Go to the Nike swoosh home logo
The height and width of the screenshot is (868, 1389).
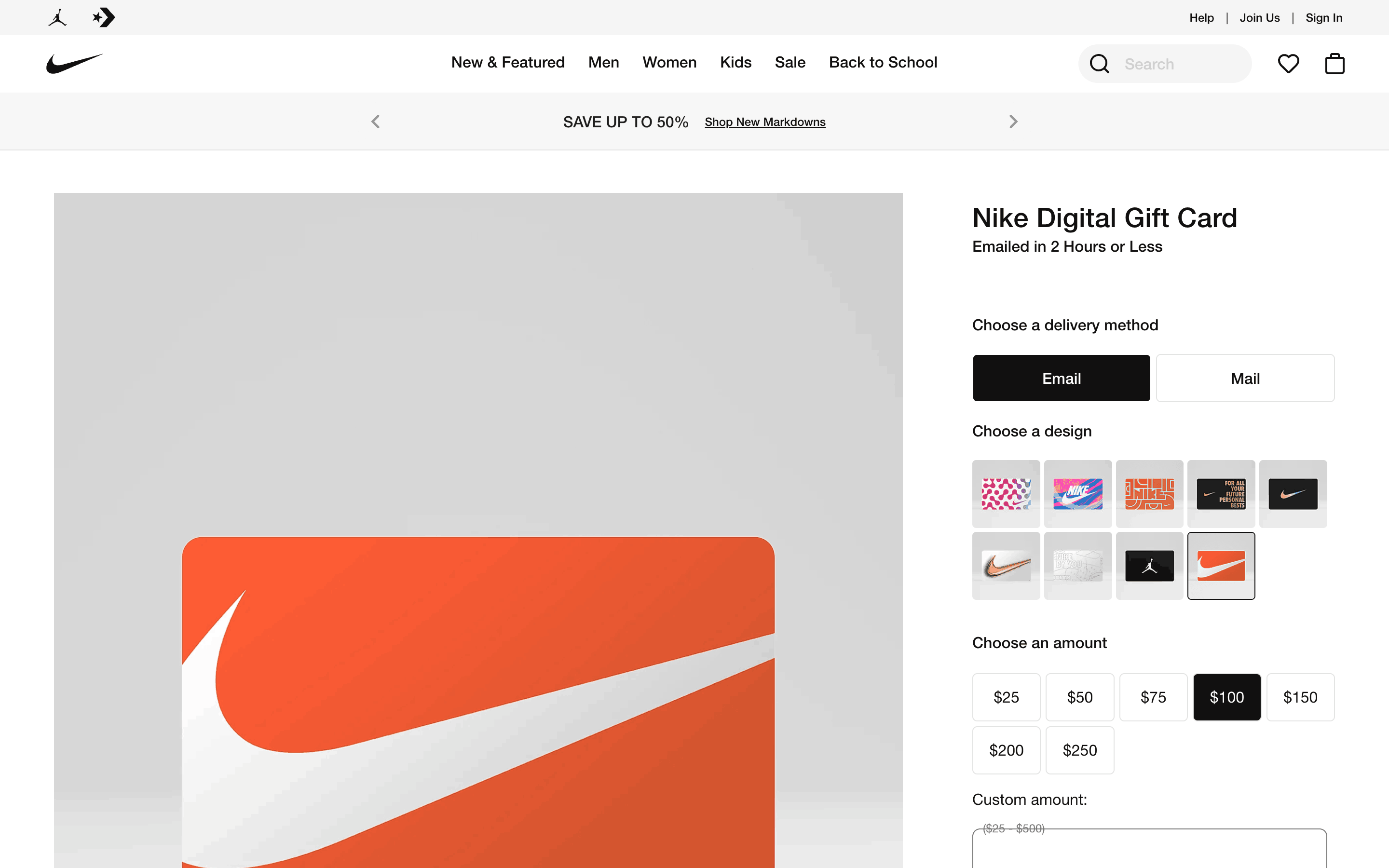click(75, 63)
